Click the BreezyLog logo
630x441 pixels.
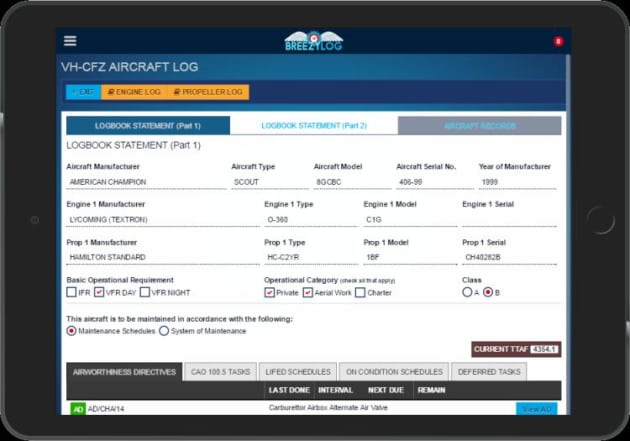click(x=314, y=41)
